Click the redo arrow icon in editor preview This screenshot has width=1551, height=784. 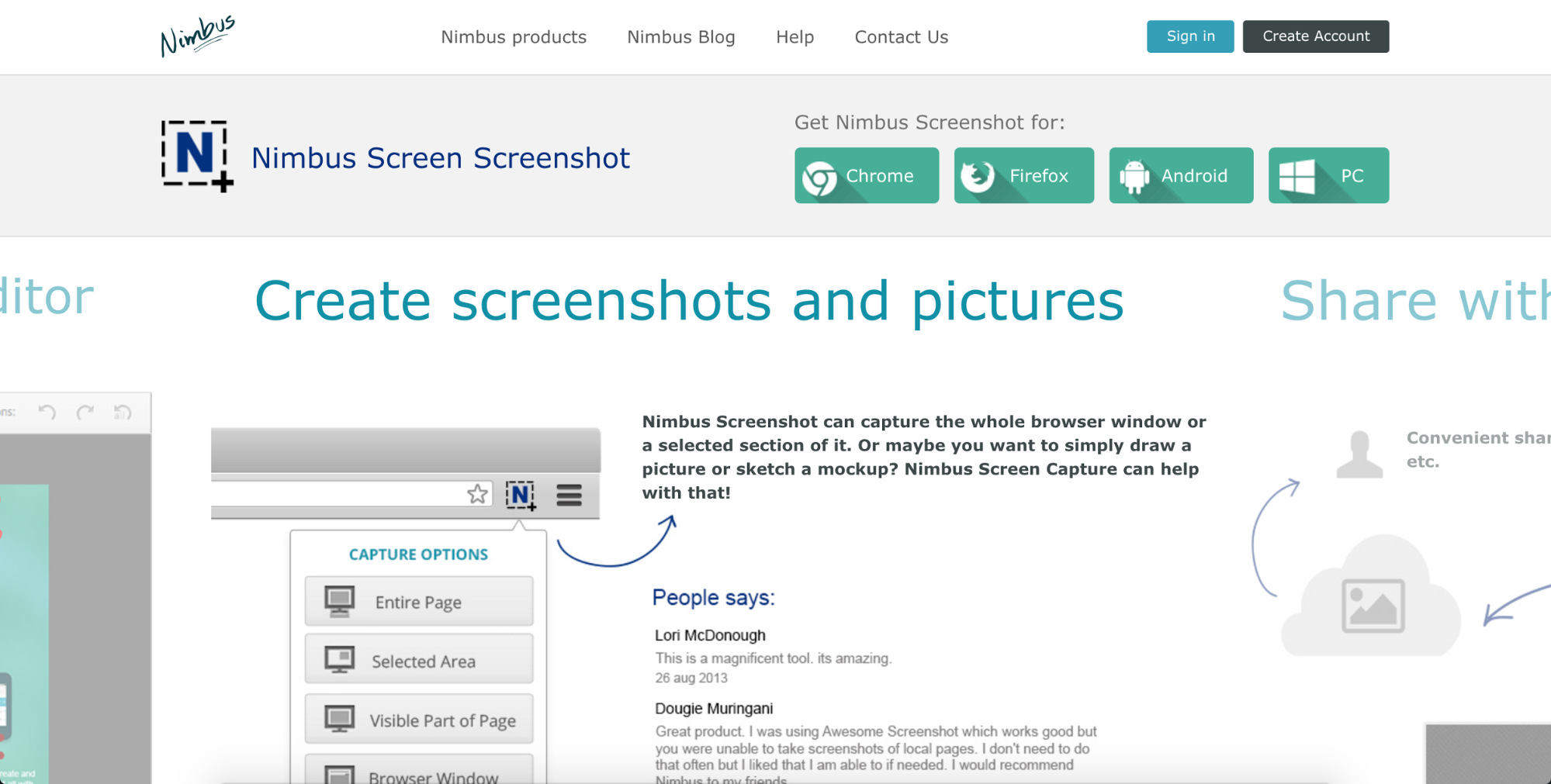click(x=85, y=412)
